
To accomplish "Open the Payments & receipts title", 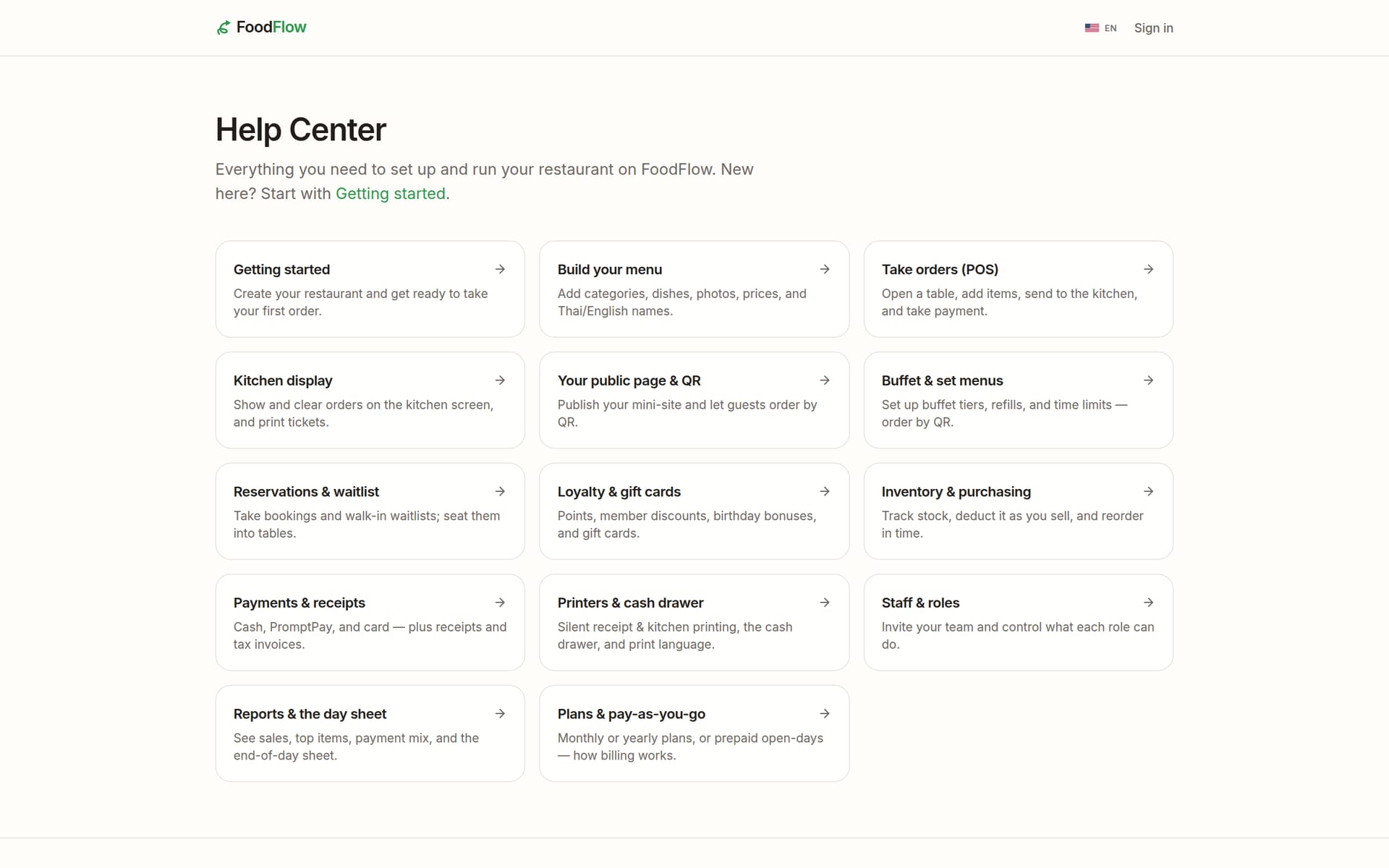I will coord(299,603).
